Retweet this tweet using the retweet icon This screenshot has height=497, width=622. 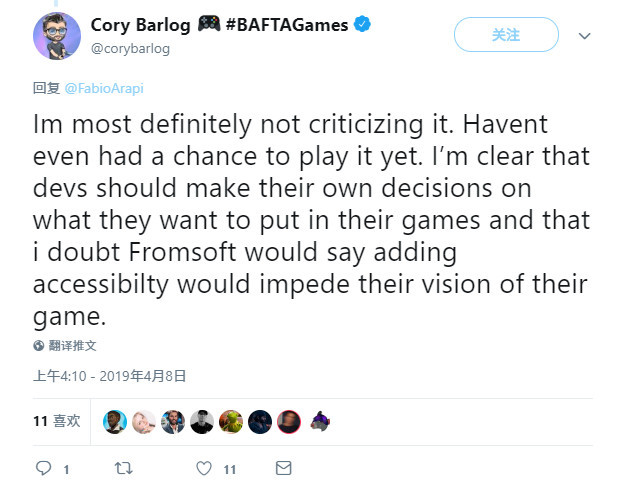124,468
